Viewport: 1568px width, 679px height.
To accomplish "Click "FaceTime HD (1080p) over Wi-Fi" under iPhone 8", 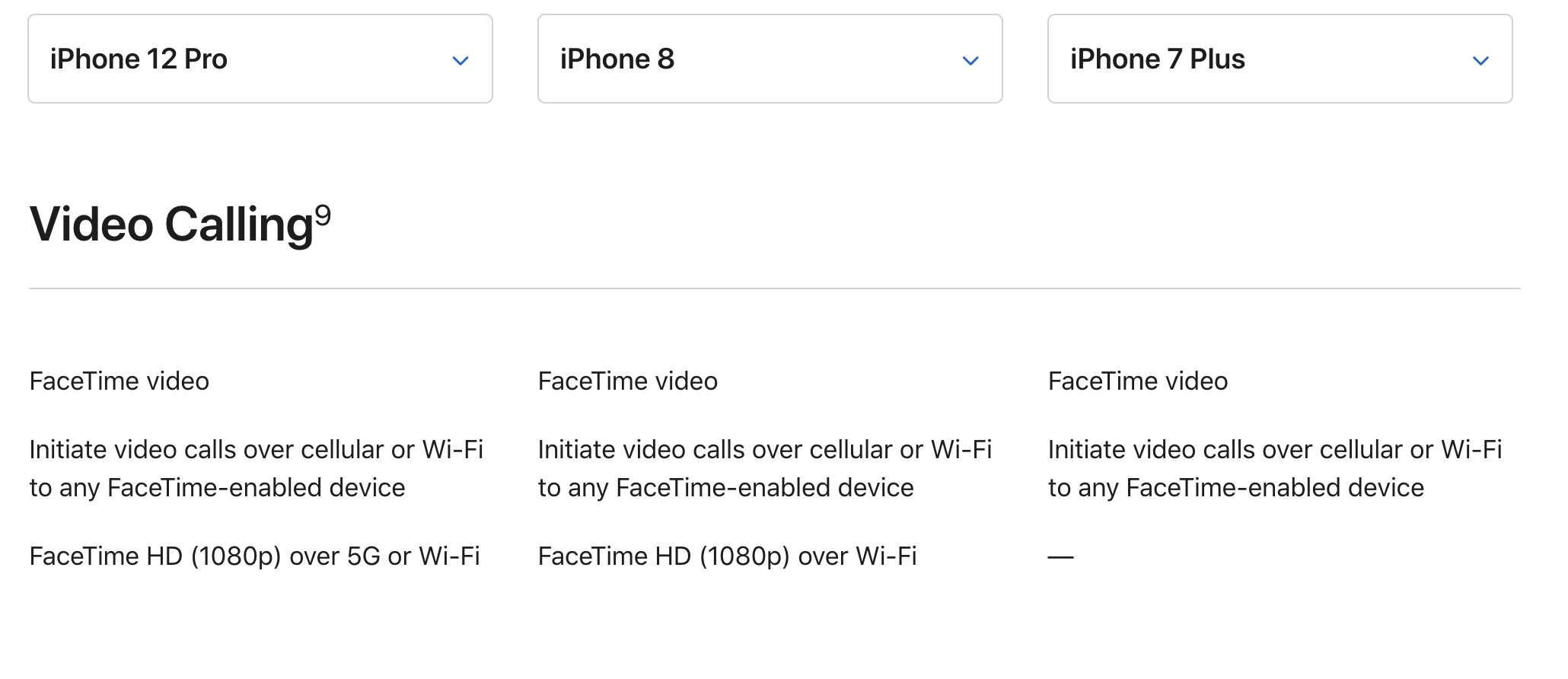I will click(x=728, y=556).
